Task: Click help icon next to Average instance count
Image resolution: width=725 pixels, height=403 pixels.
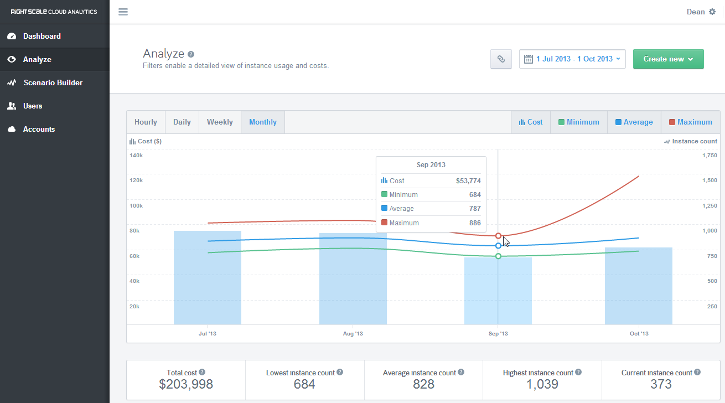Action: click(x=461, y=372)
